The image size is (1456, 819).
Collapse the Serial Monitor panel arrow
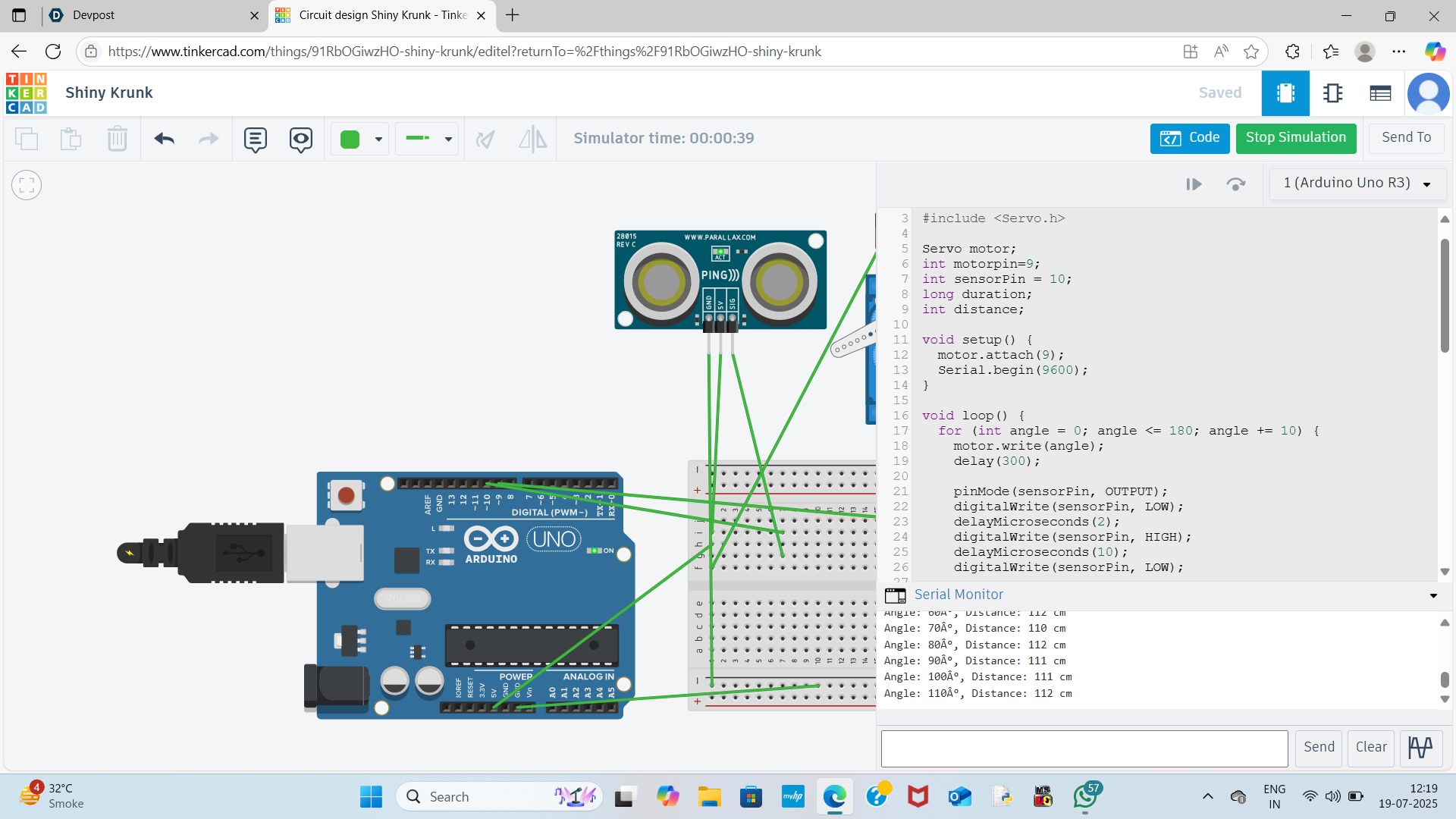pyautogui.click(x=1433, y=595)
